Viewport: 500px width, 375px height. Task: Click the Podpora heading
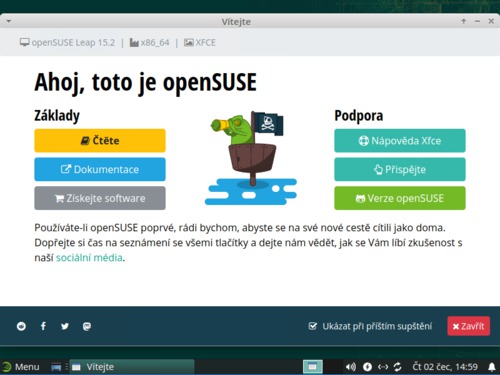pyautogui.click(x=359, y=116)
